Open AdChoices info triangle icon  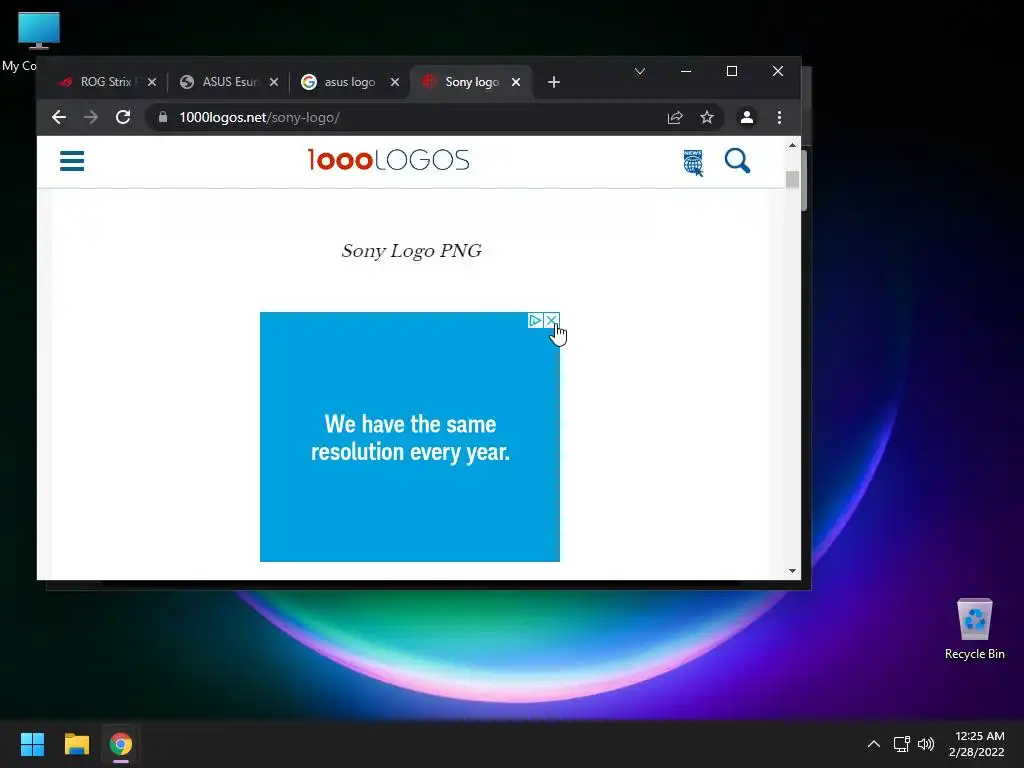click(536, 320)
